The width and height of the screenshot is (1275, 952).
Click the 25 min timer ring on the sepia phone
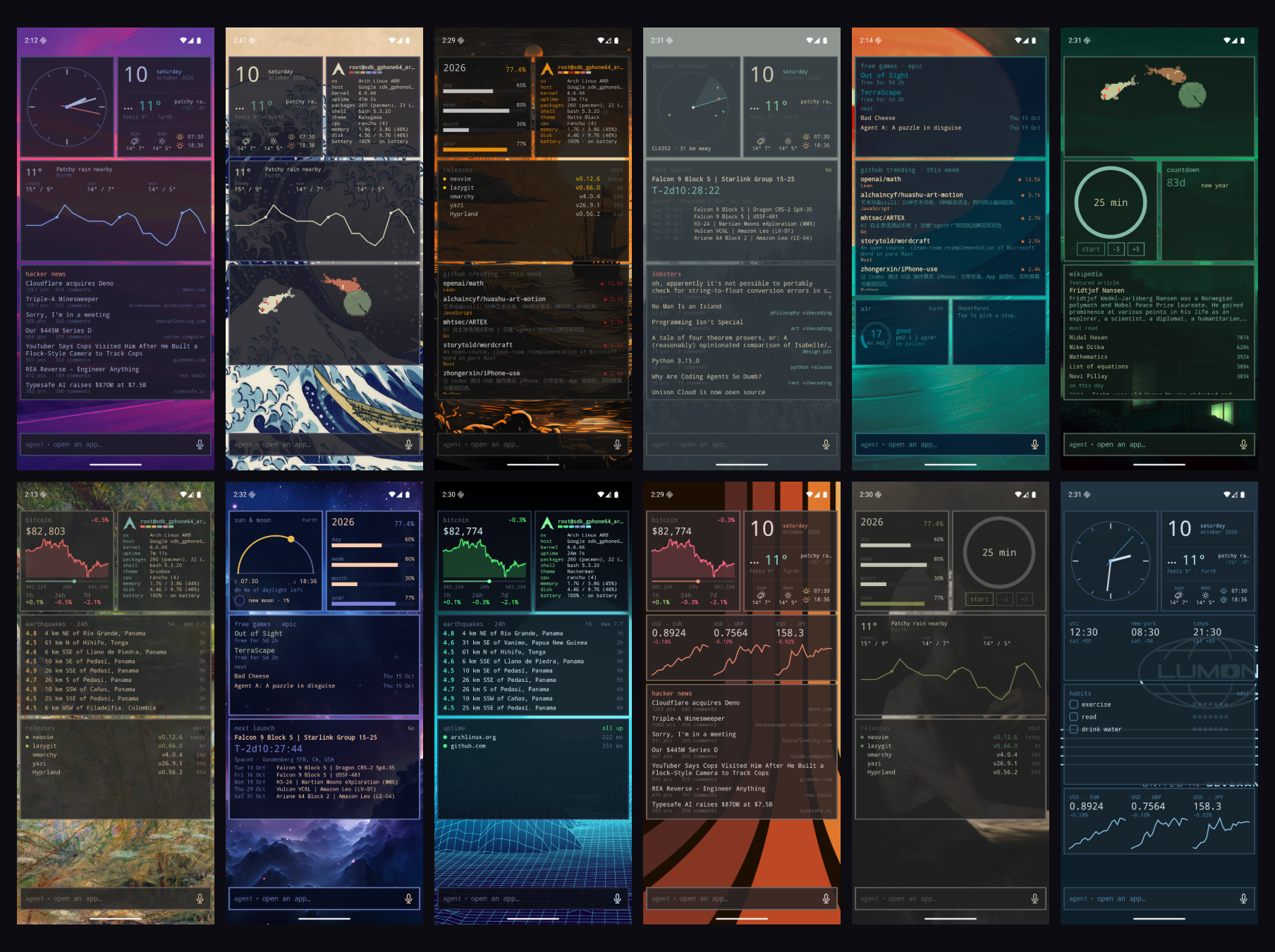click(x=999, y=552)
